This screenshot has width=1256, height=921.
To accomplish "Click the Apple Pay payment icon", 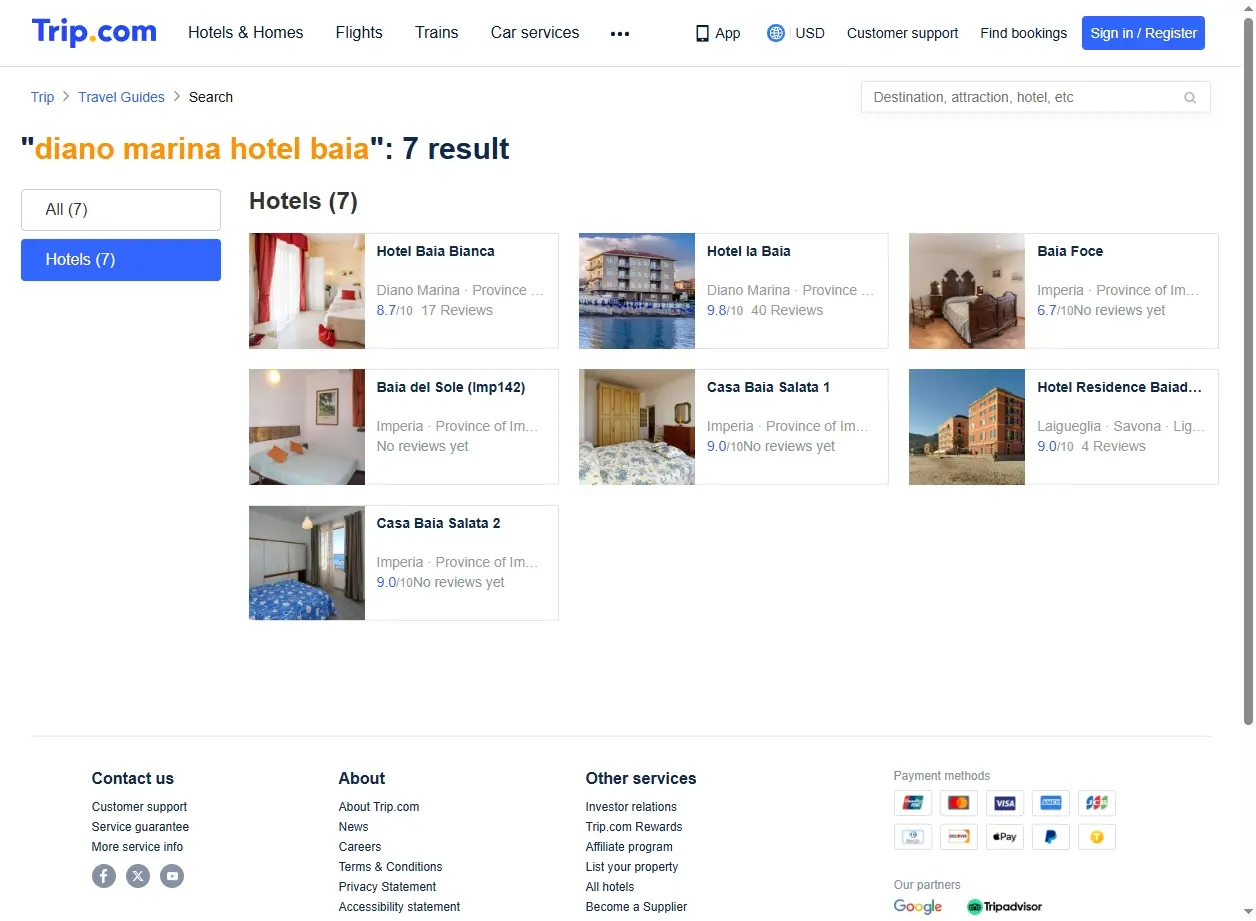I will tap(1005, 836).
